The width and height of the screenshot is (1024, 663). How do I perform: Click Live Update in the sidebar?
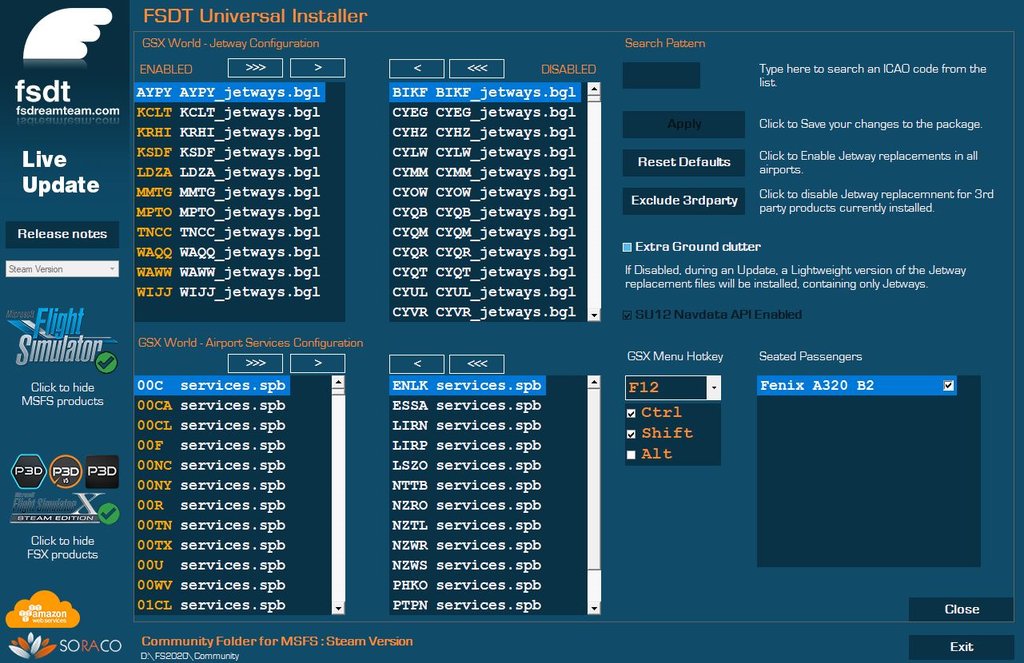(x=61, y=172)
